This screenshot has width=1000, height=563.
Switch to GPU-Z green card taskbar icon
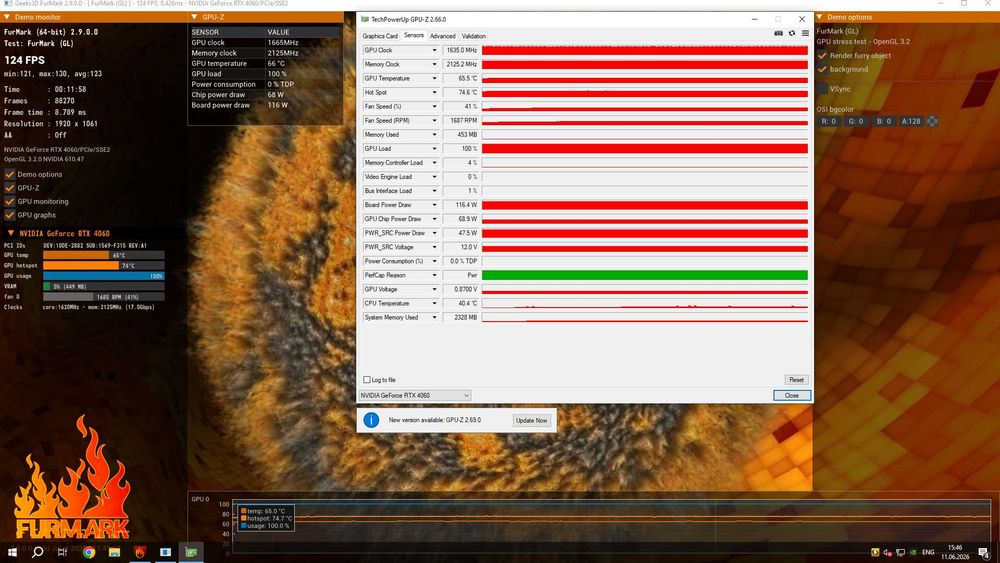191,552
